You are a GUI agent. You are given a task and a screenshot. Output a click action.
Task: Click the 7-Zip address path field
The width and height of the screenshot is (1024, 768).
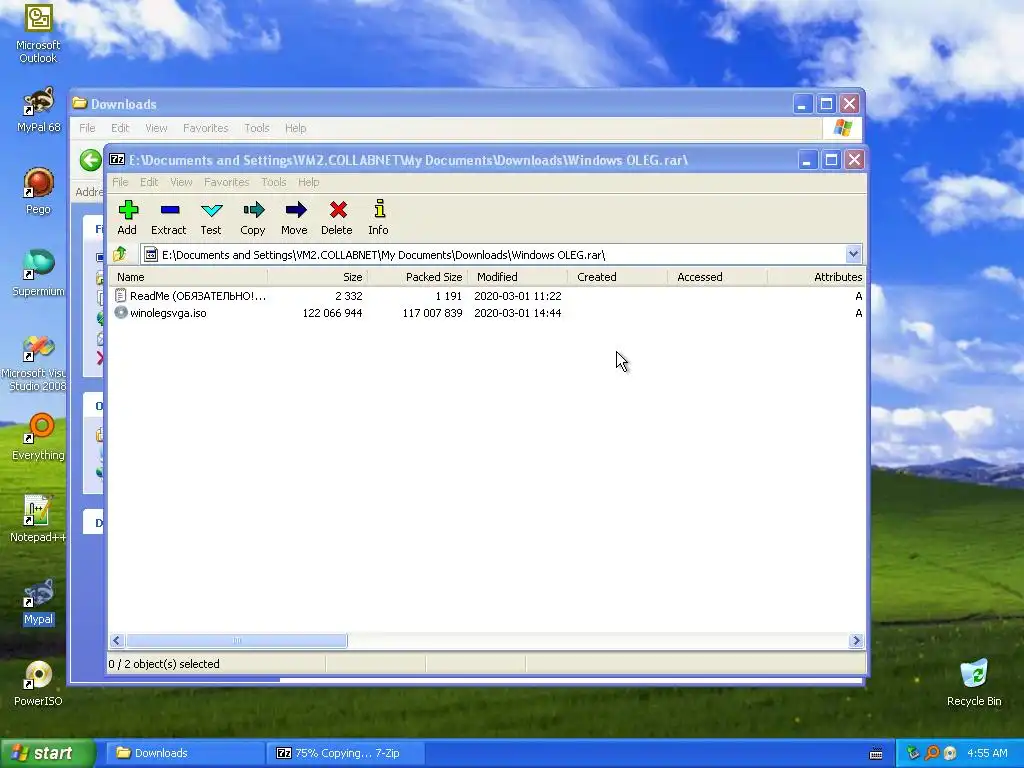pyautogui.click(x=493, y=255)
